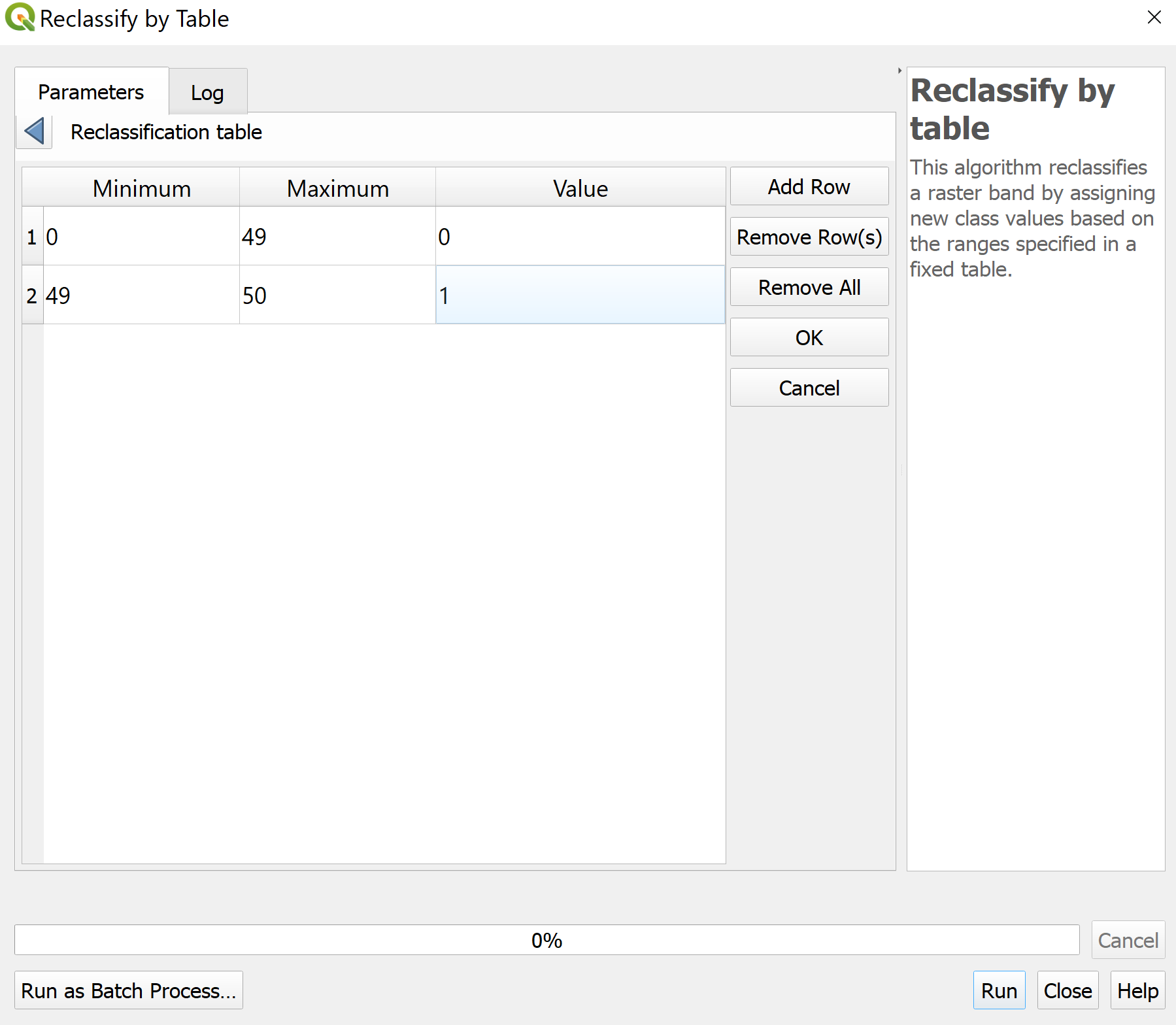
Task: Select the Maximum cell containing 49
Action: click(337, 237)
